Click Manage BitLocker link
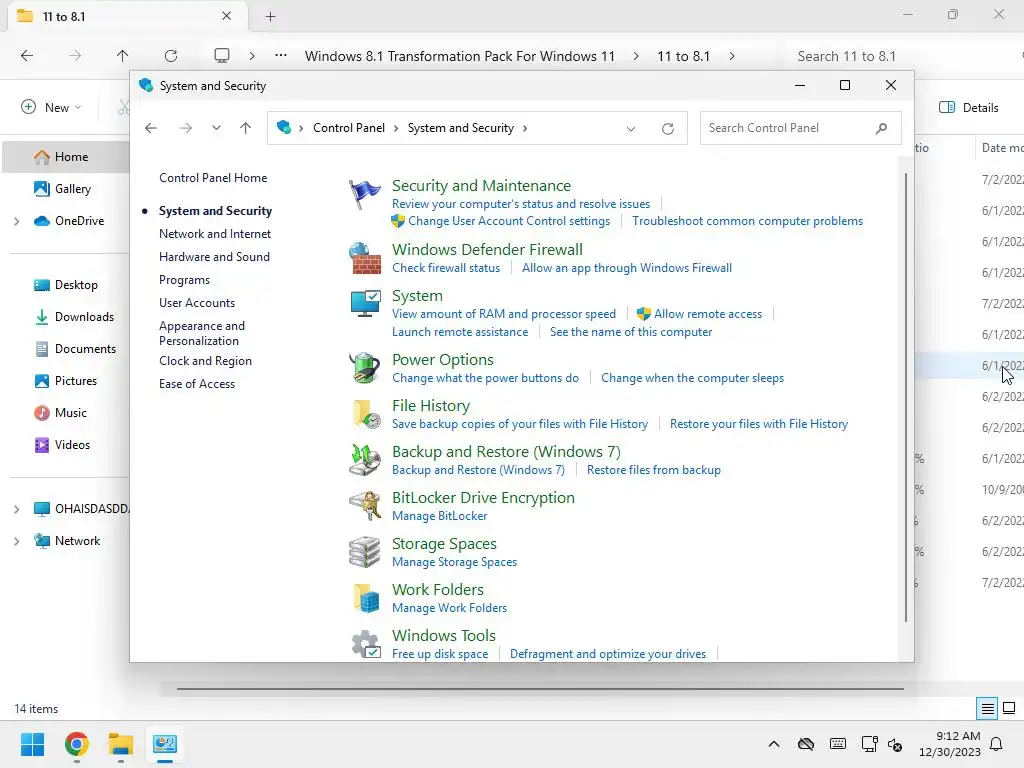The image size is (1024, 768). (x=440, y=516)
